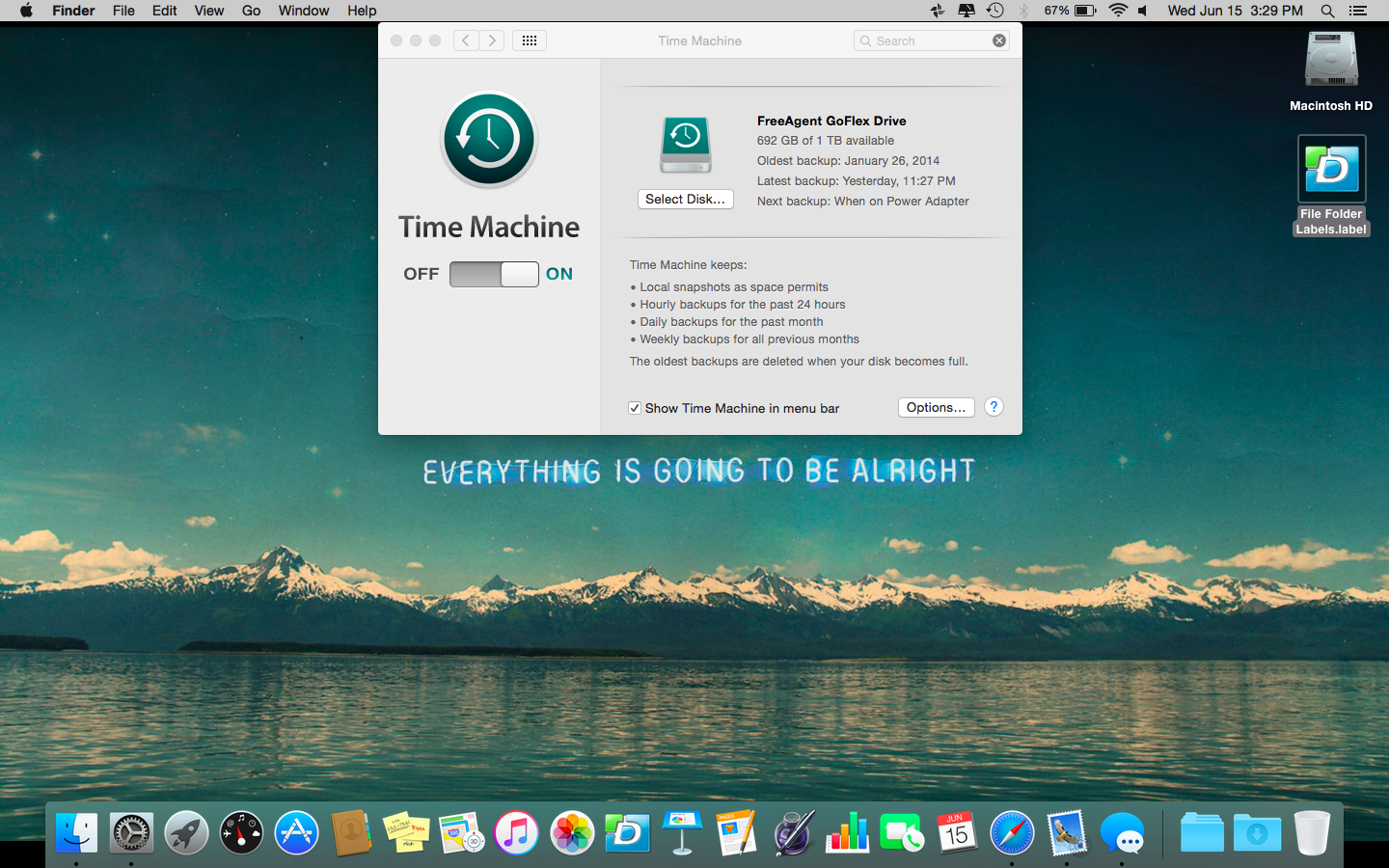Open Calendar in the Dock

pyautogui.click(x=957, y=831)
